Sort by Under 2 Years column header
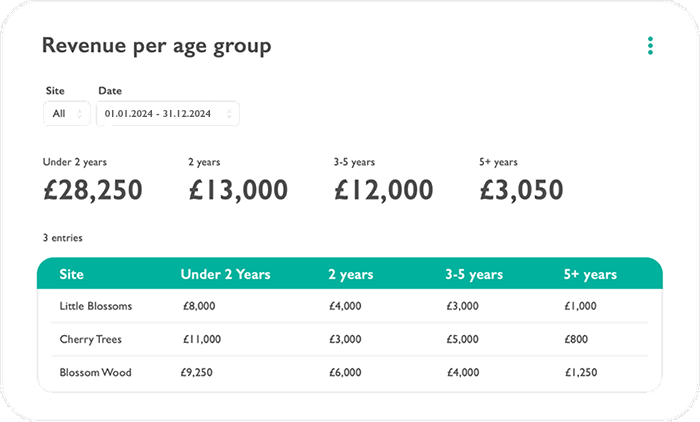This screenshot has height=422, width=700. pos(225,274)
